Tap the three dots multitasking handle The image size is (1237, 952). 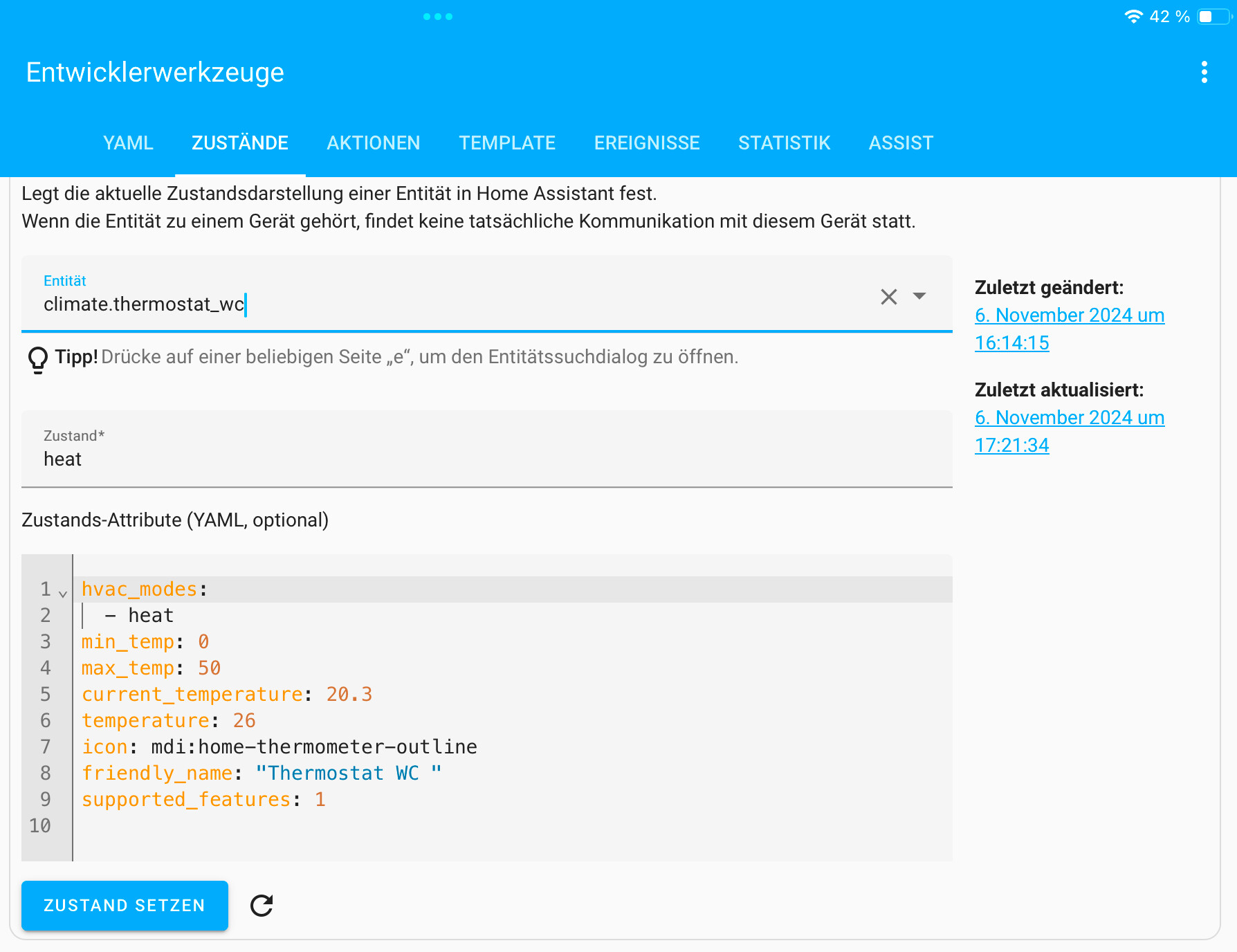[438, 17]
